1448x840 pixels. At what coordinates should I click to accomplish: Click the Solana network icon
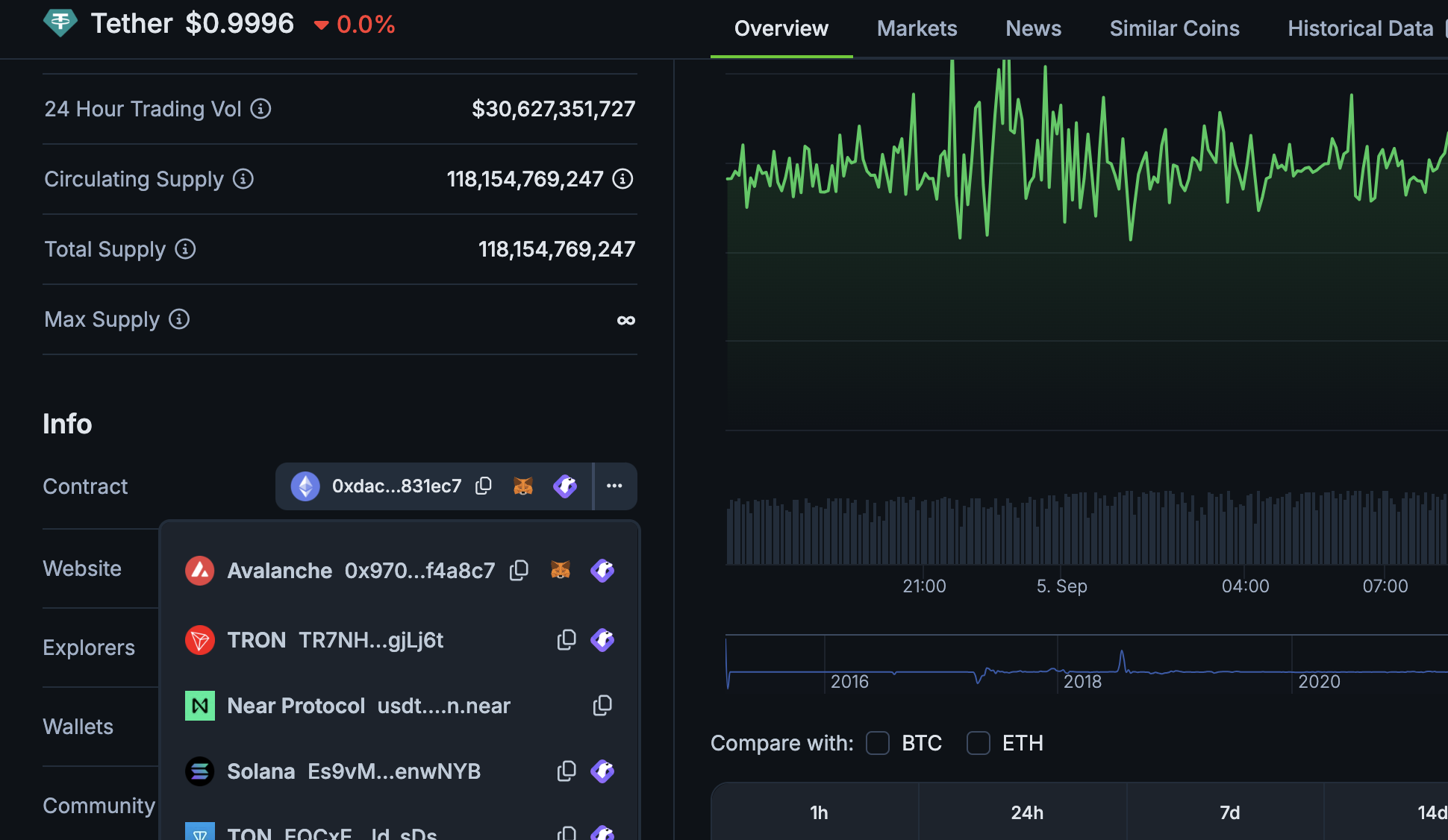click(x=199, y=771)
